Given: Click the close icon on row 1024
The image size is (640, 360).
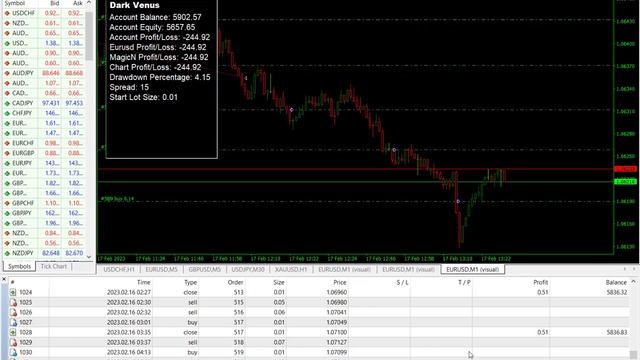Looking at the screenshot, I should (13, 292).
